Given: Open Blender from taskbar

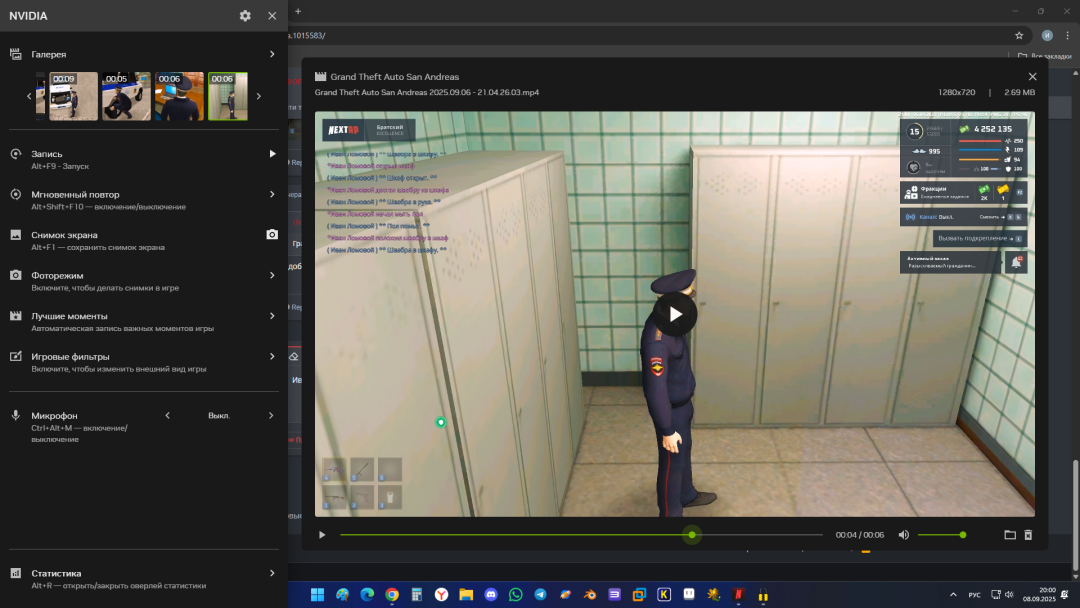Looking at the screenshot, I should click(590, 595).
